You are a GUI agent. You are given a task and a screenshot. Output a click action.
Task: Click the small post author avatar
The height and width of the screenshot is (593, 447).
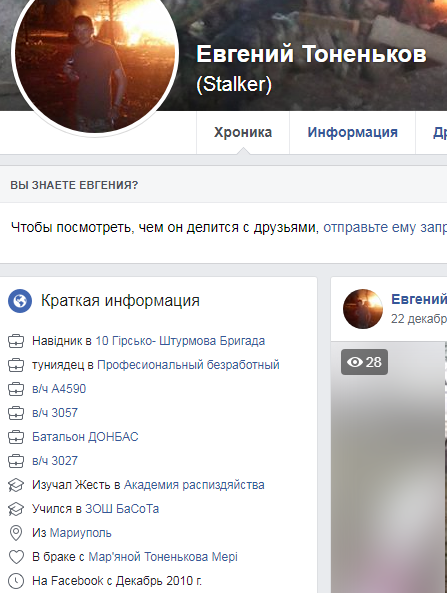pos(363,309)
